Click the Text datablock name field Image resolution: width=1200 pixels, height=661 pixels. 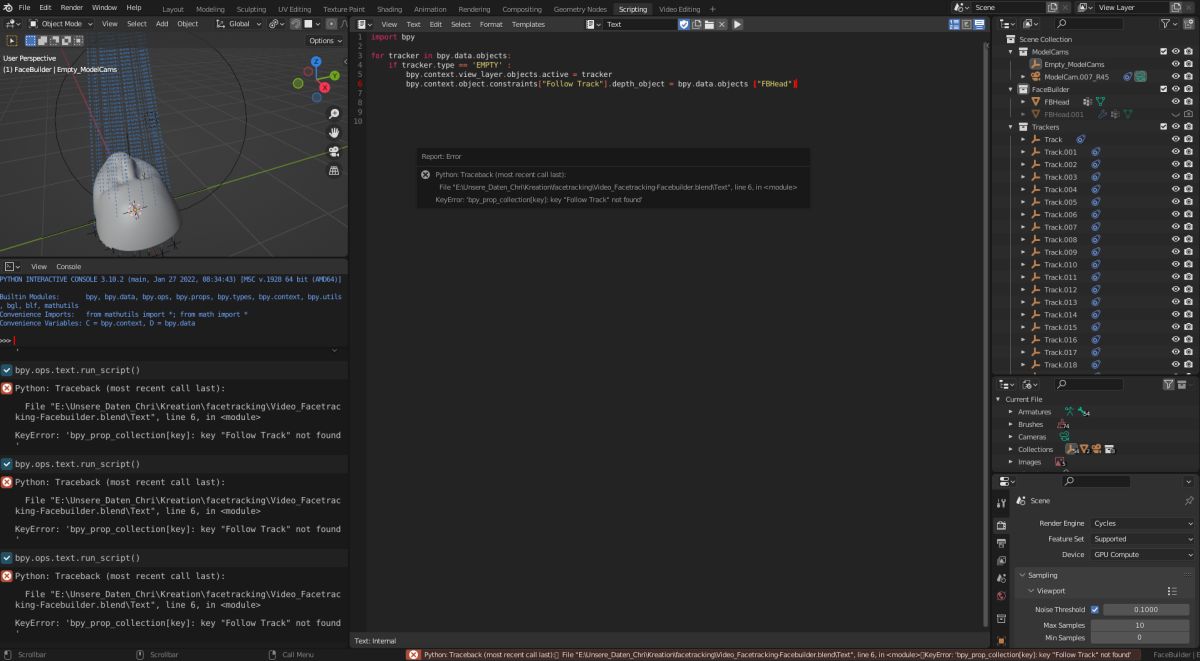tap(642, 24)
